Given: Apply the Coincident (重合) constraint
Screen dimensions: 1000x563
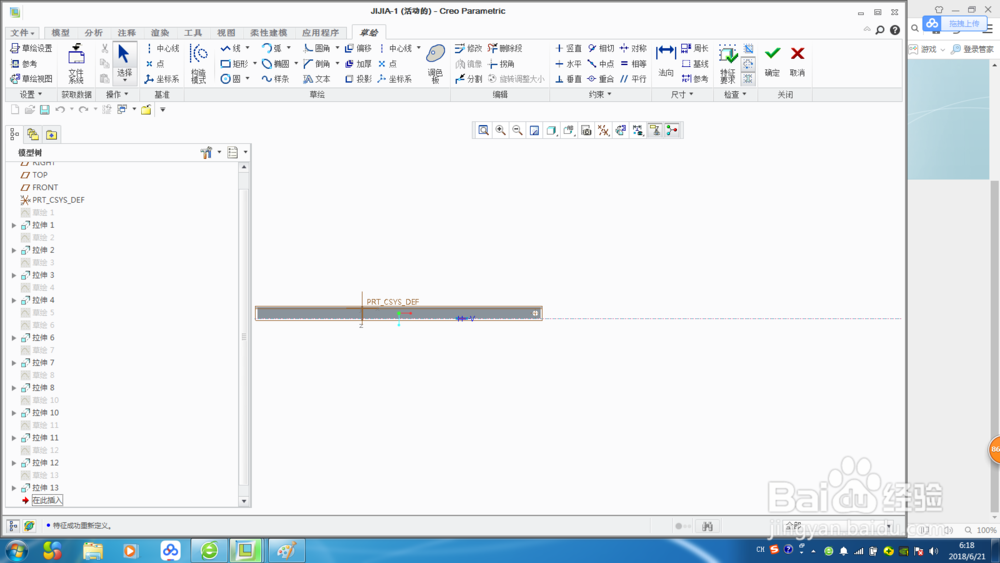Looking at the screenshot, I should coord(601,79).
